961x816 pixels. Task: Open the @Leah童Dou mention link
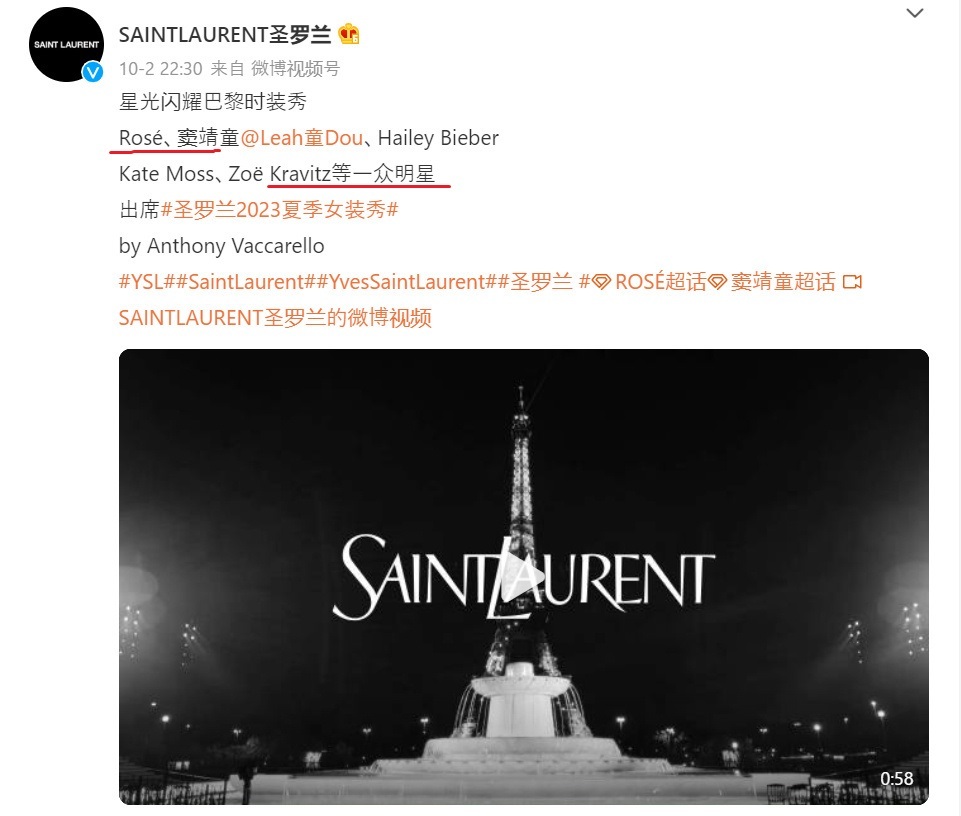302,138
